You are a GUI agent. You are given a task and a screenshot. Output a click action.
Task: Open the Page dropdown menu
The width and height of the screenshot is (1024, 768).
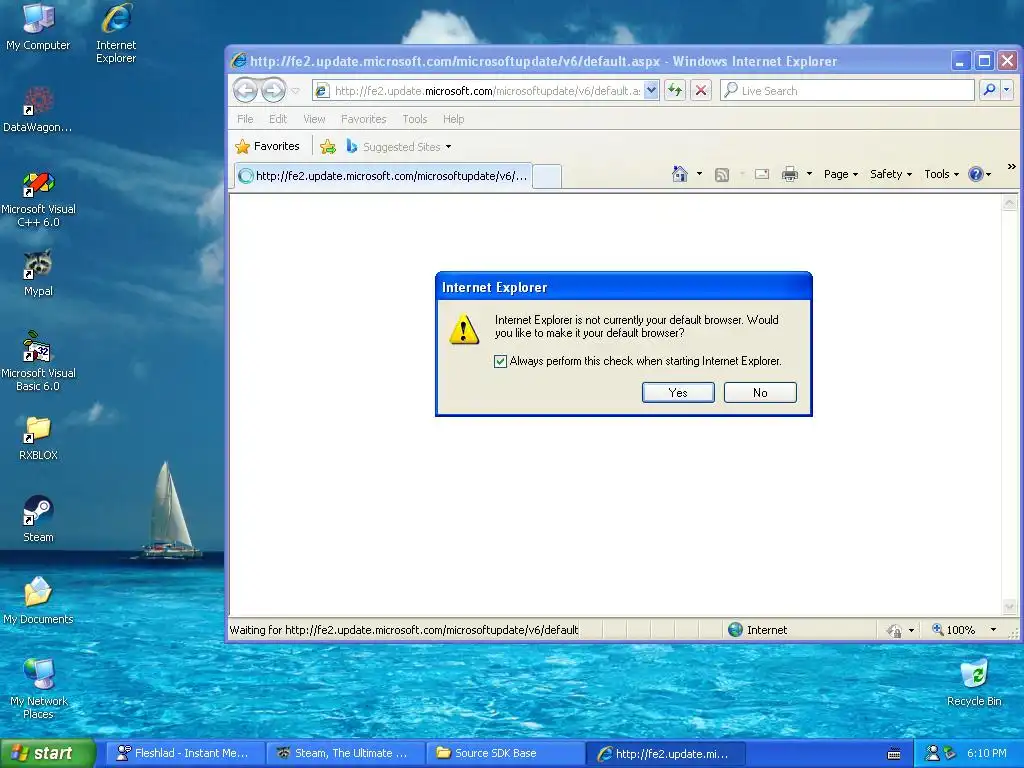coord(841,174)
